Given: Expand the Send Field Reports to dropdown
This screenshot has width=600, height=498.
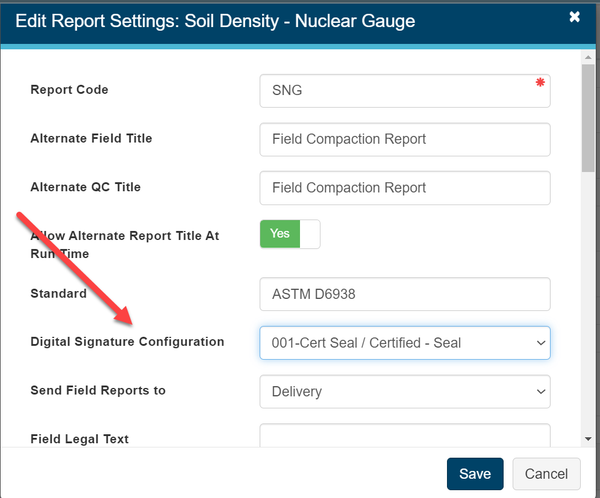Looking at the screenshot, I should coord(404,392).
